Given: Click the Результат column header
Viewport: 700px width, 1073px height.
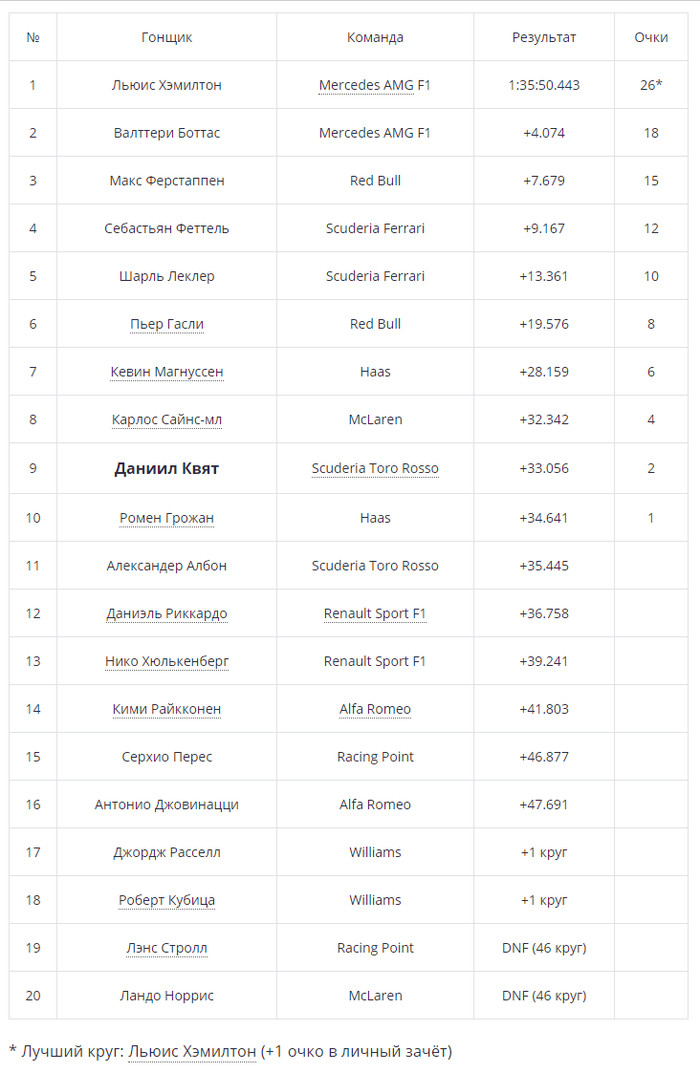Looking at the screenshot, I should pos(544,37).
